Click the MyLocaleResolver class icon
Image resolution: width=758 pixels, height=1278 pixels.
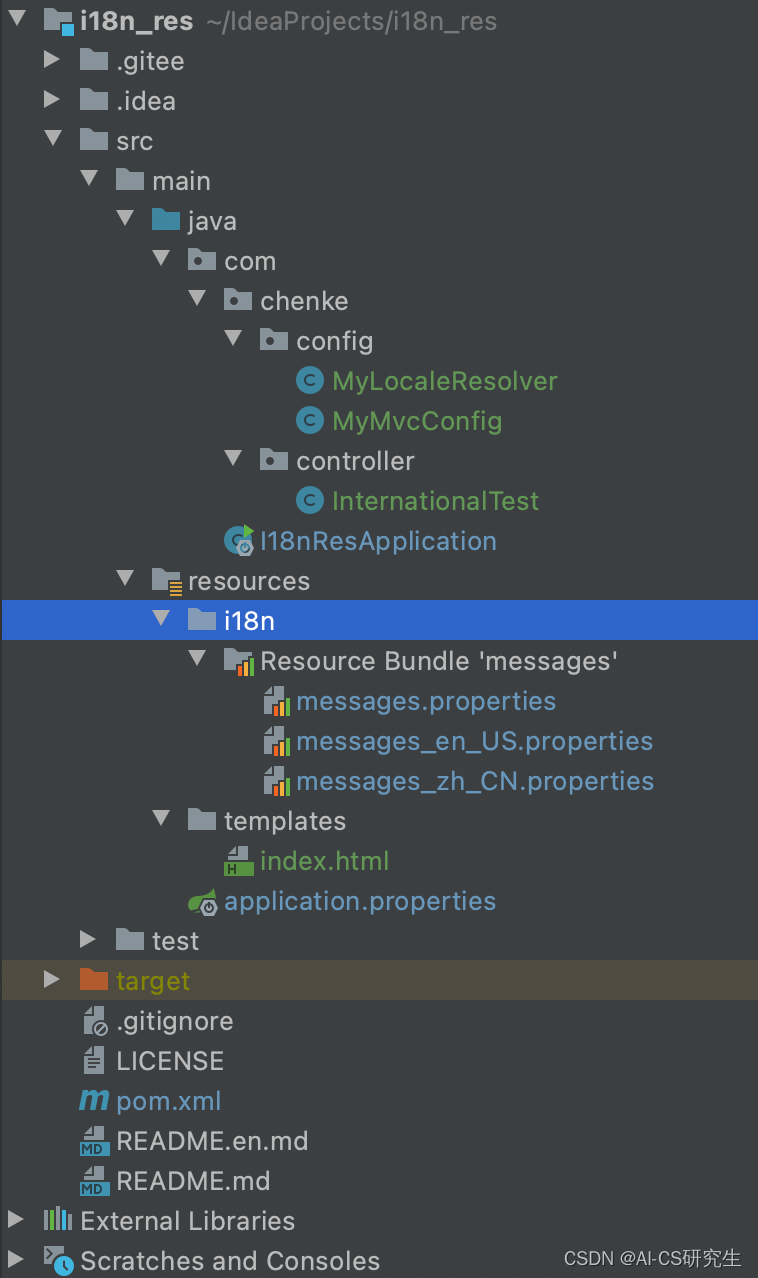point(310,380)
